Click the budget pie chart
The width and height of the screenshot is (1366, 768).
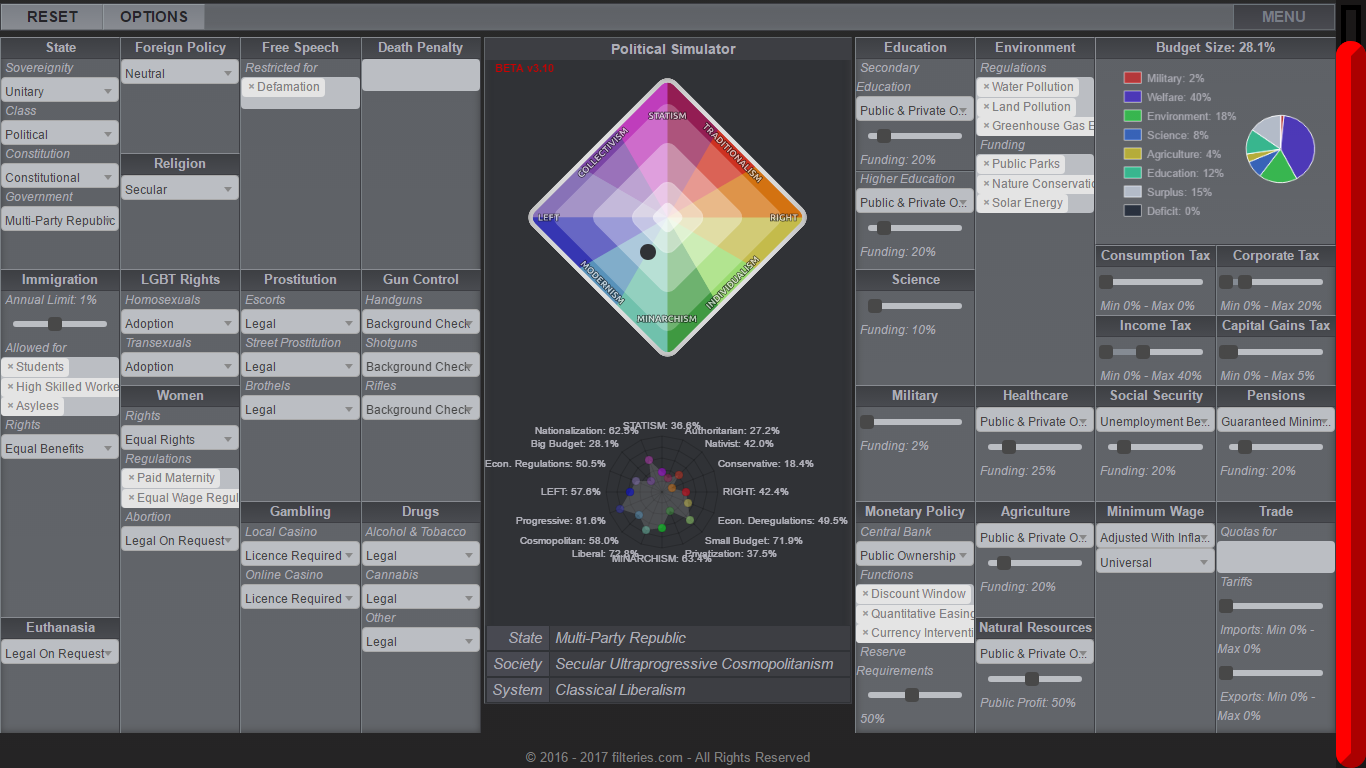click(x=1280, y=149)
